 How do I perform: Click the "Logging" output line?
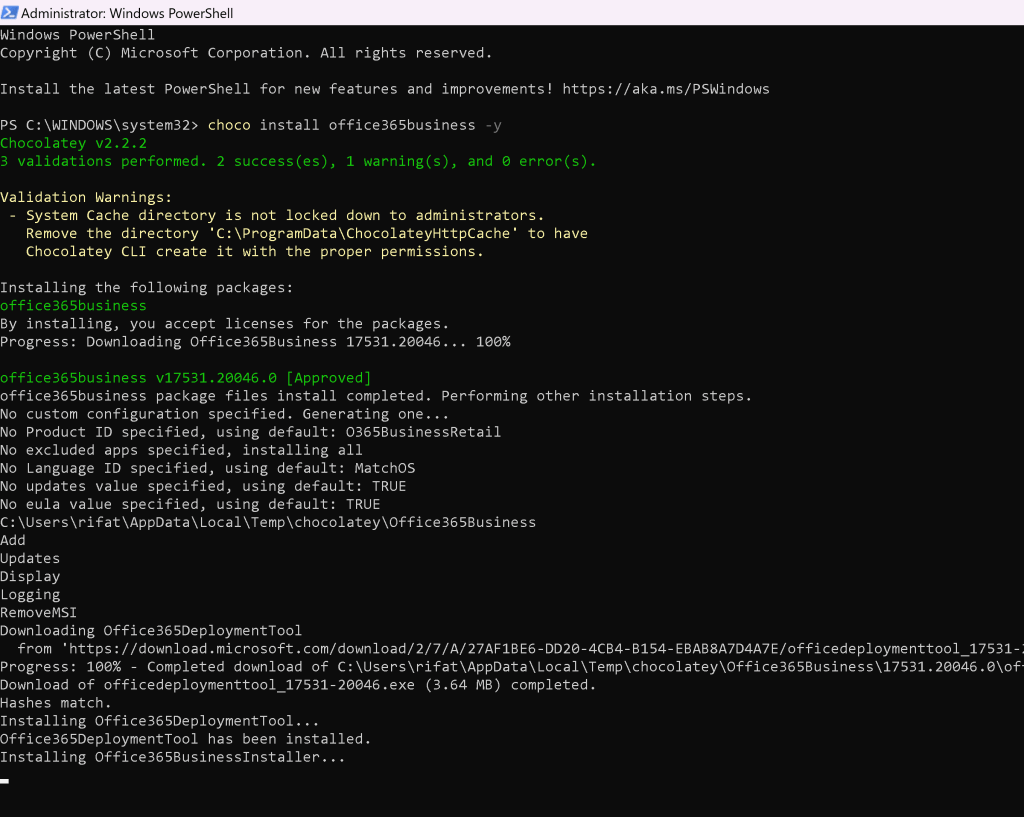coord(30,594)
